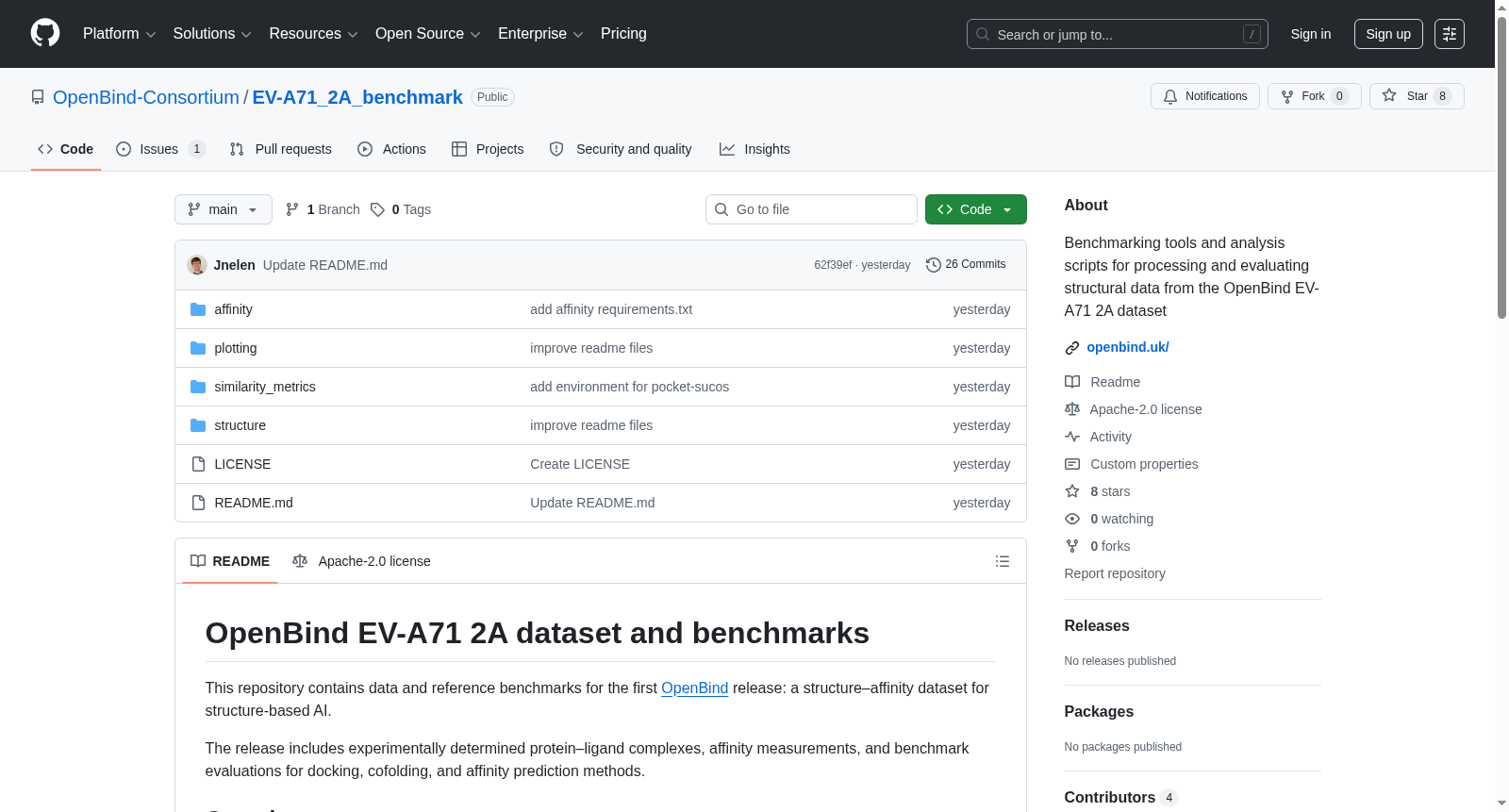Click the Sign up button

(x=1388, y=34)
